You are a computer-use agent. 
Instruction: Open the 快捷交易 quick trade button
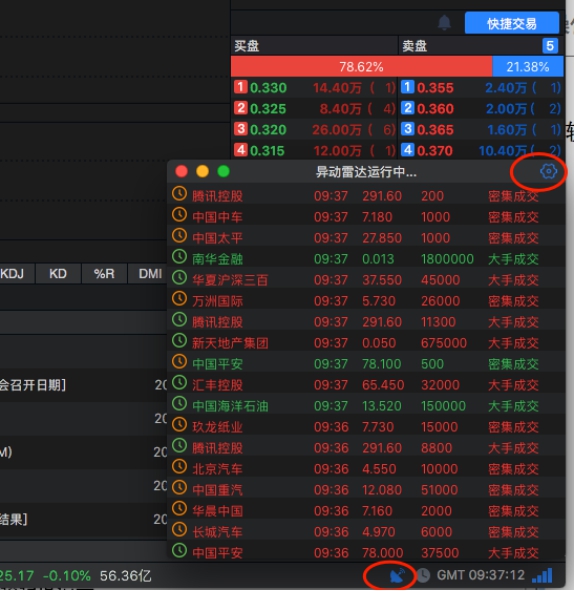tap(512, 23)
